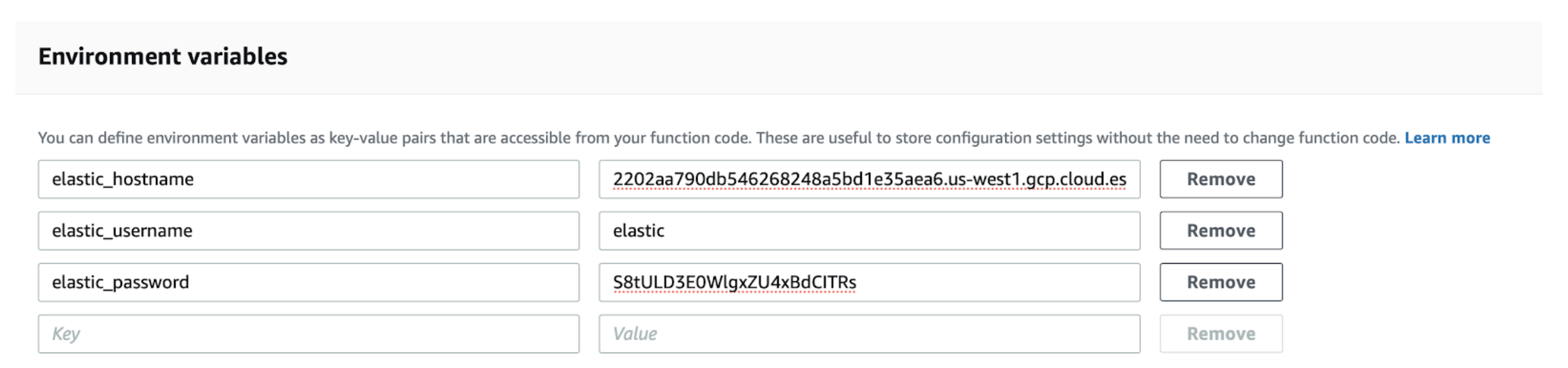Remove the elastic_hostname variable
The height and width of the screenshot is (368, 1568).
click(1221, 179)
